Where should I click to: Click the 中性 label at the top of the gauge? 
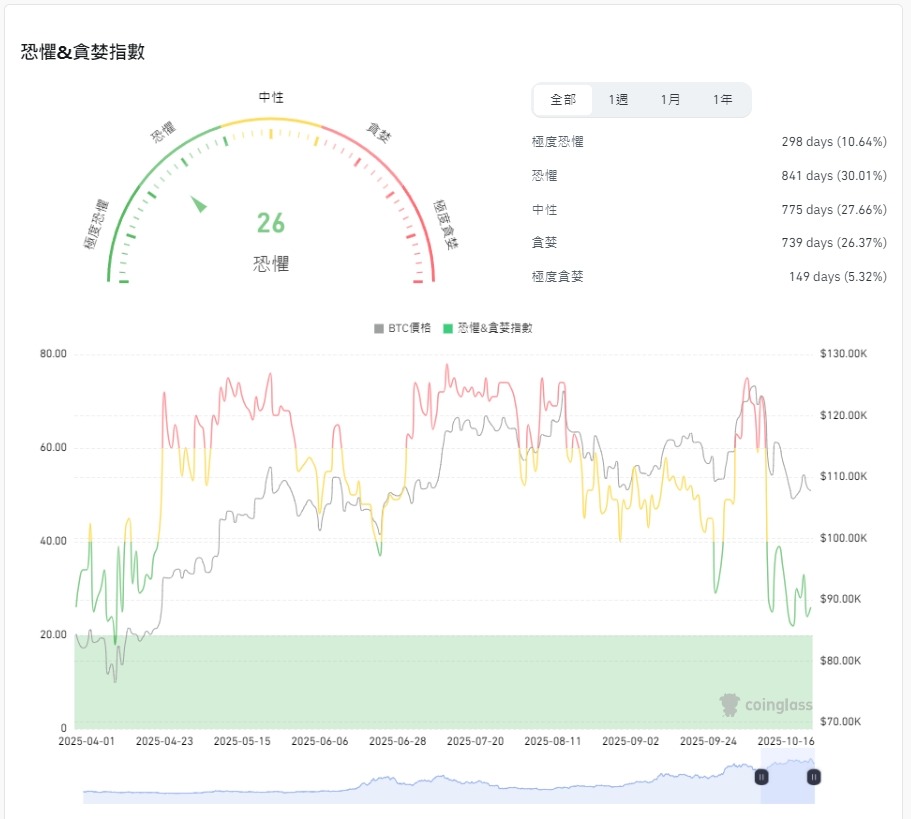pos(269,97)
